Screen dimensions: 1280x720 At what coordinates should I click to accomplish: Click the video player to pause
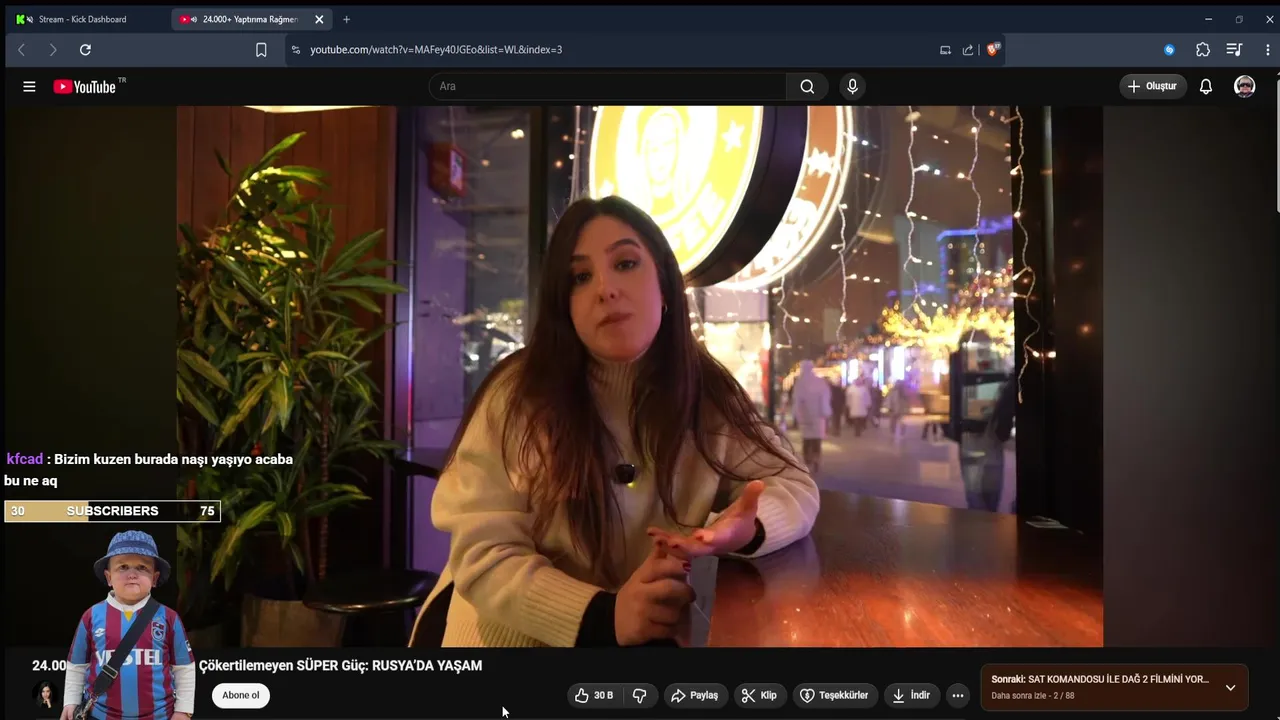point(640,376)
